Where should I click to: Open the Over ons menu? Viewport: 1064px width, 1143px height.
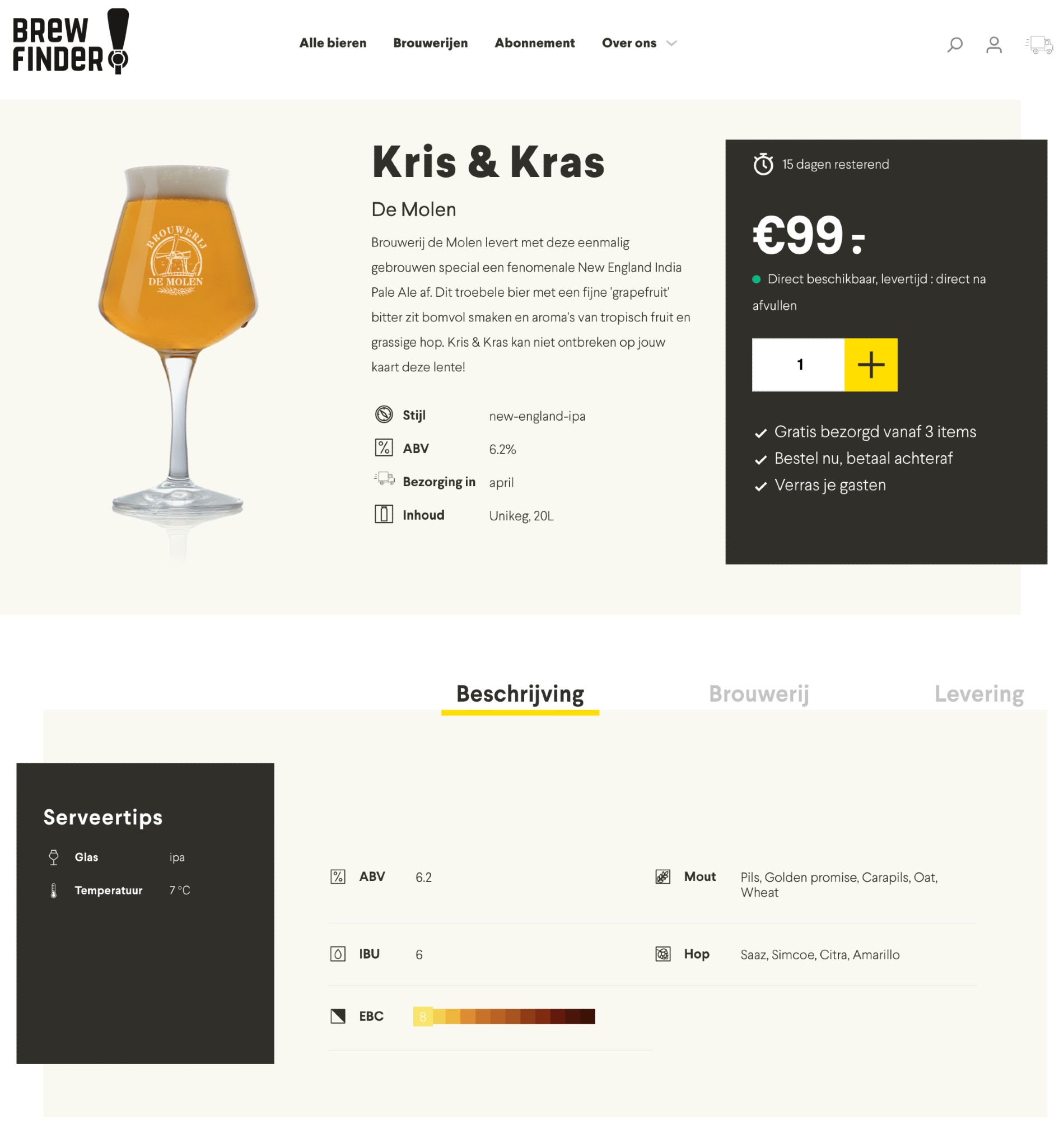click(x=628, y=43)
